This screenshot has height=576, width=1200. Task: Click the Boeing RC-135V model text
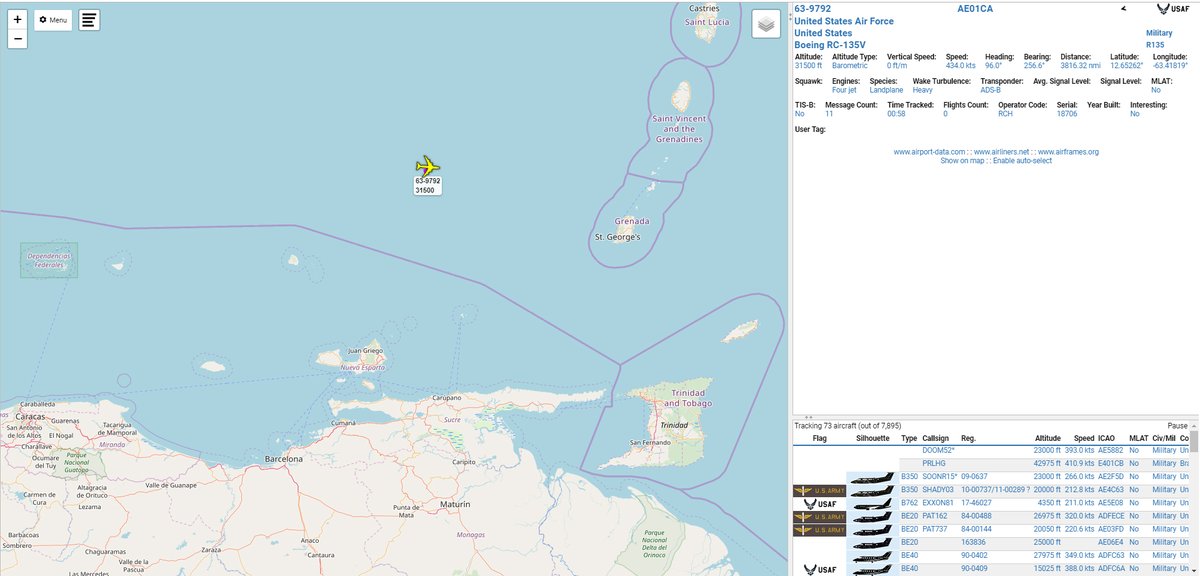click(829, 45)
